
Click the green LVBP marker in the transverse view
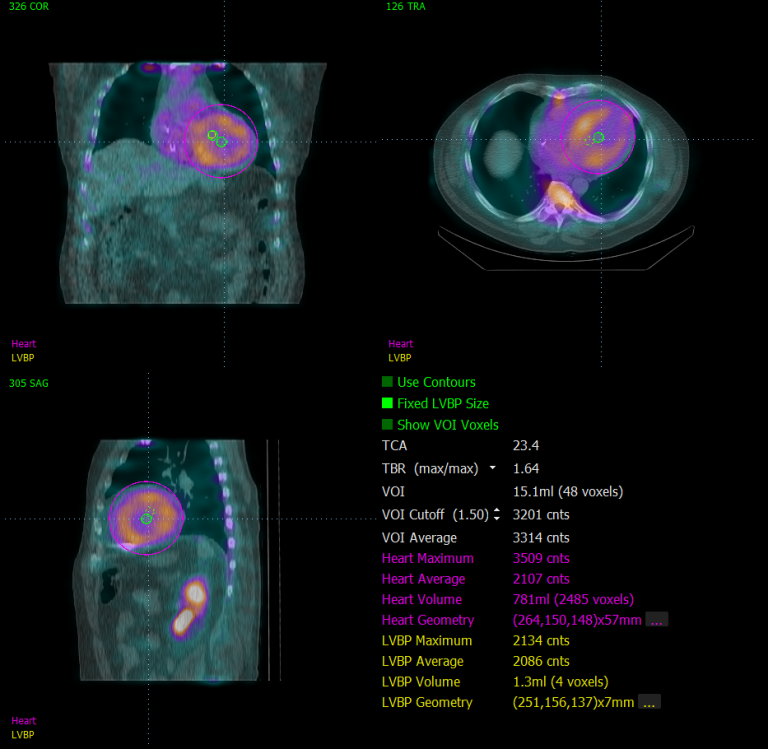coord(599,138)
